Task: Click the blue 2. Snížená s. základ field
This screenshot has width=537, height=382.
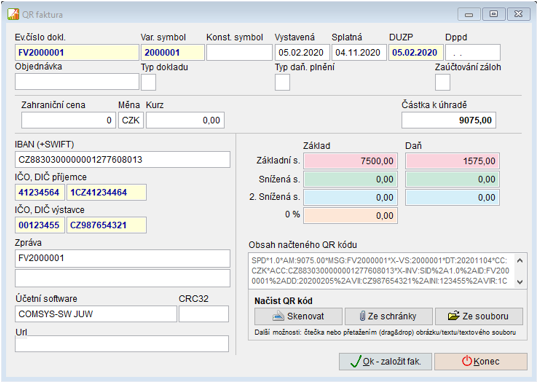Action: [350, 197]
